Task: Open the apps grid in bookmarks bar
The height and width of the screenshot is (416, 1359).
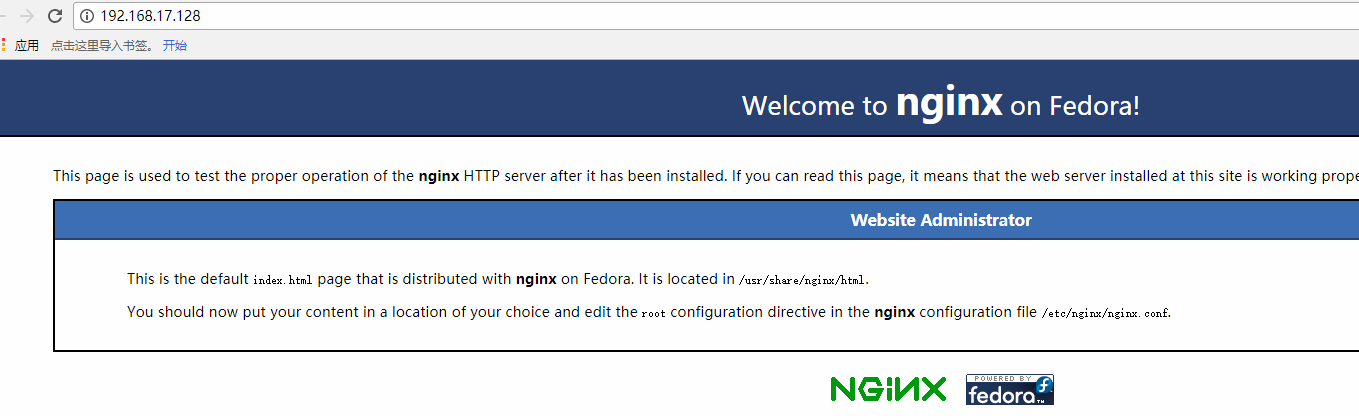Action: (4, 45)
